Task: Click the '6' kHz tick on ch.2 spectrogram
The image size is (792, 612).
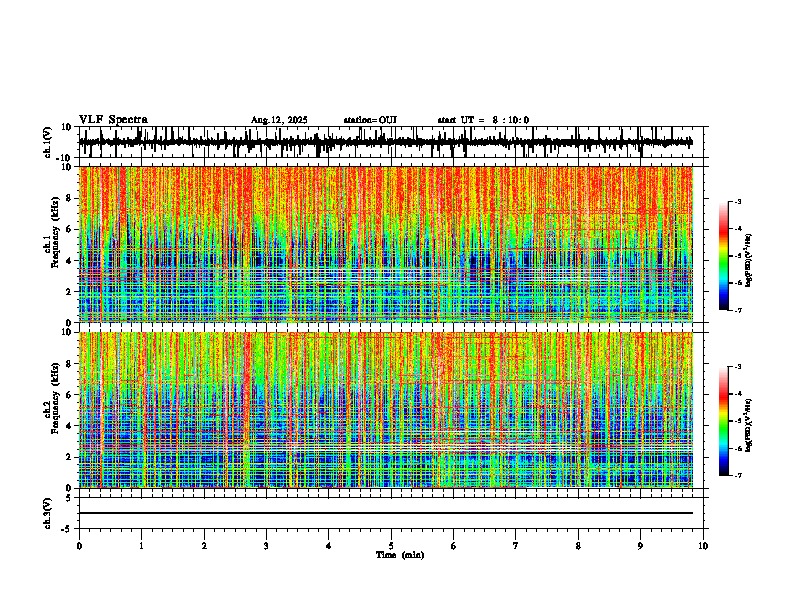Action: 70,395
